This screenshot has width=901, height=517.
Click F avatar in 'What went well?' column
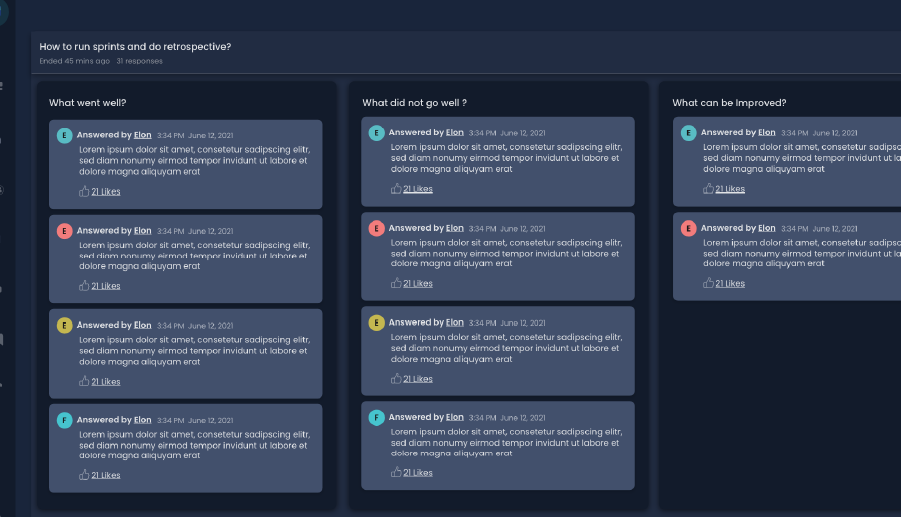tap(65, 420)
